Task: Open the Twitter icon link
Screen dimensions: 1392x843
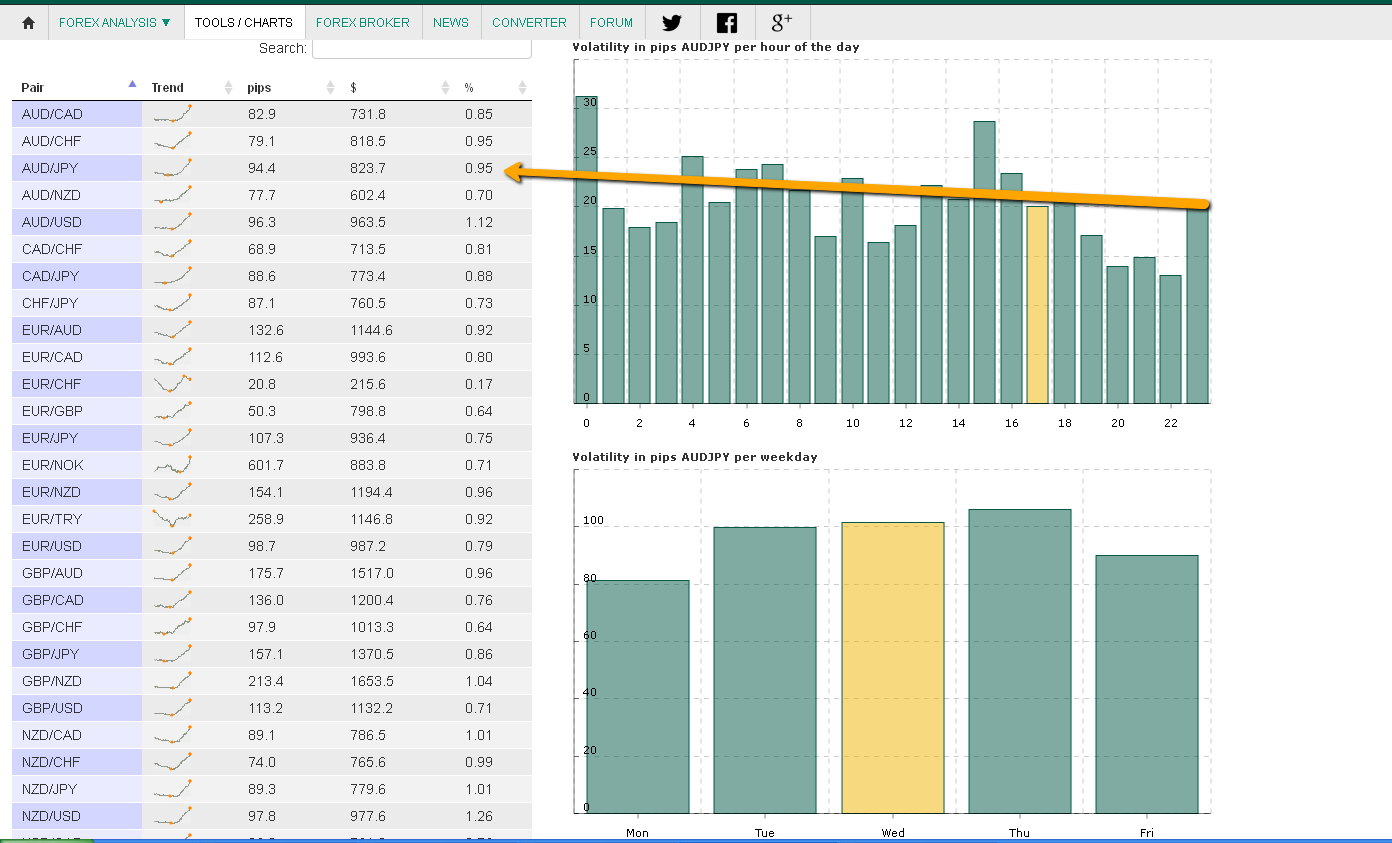Action: click(671, 22)
